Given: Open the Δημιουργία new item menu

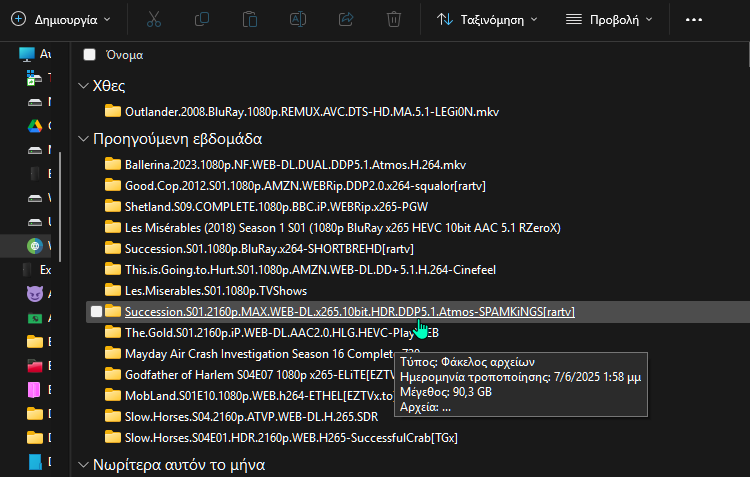Looking at the screenshot, I should click(x=61, y=20).
